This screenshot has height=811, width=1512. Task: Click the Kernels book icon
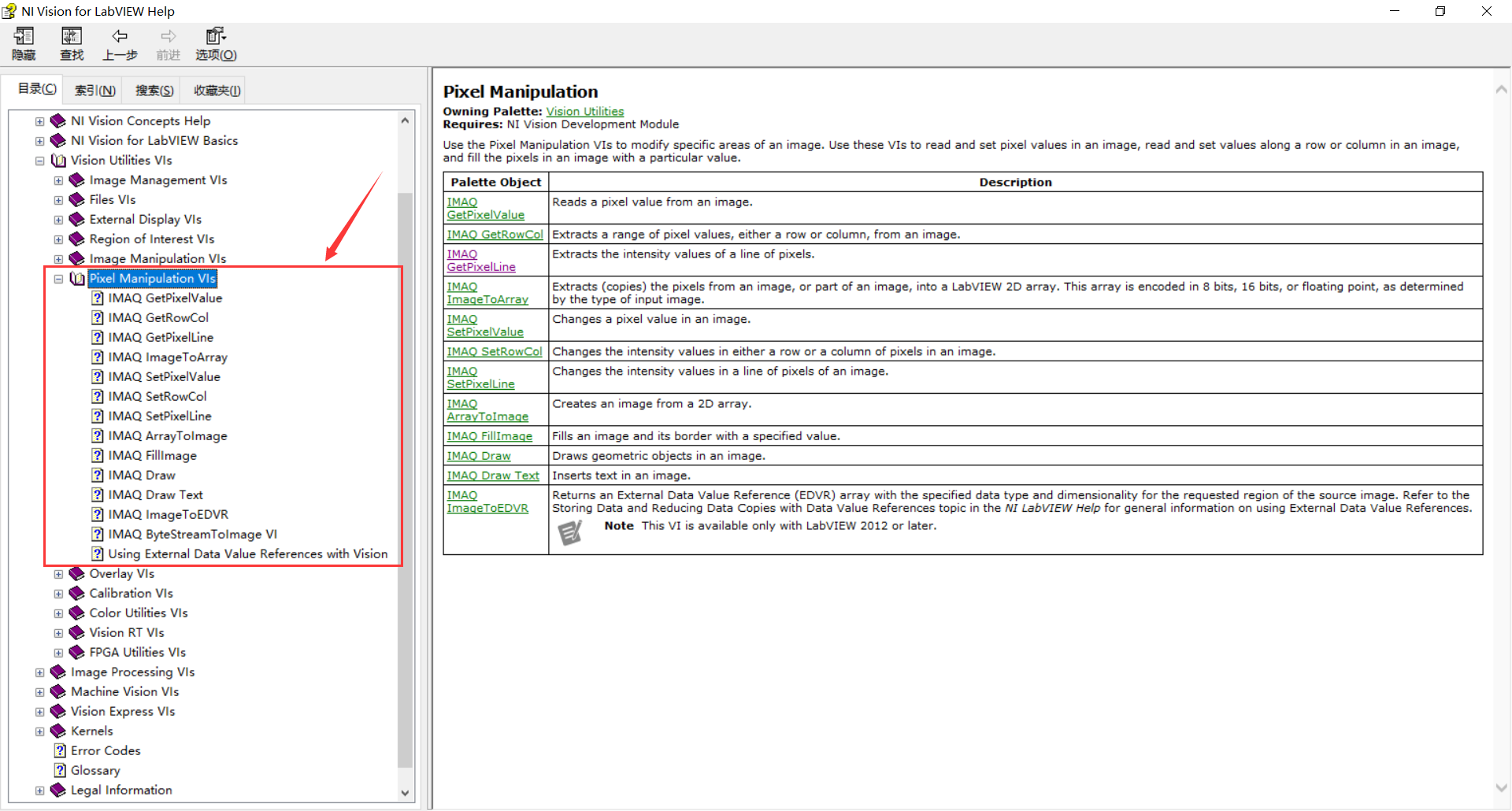(58, 731)
